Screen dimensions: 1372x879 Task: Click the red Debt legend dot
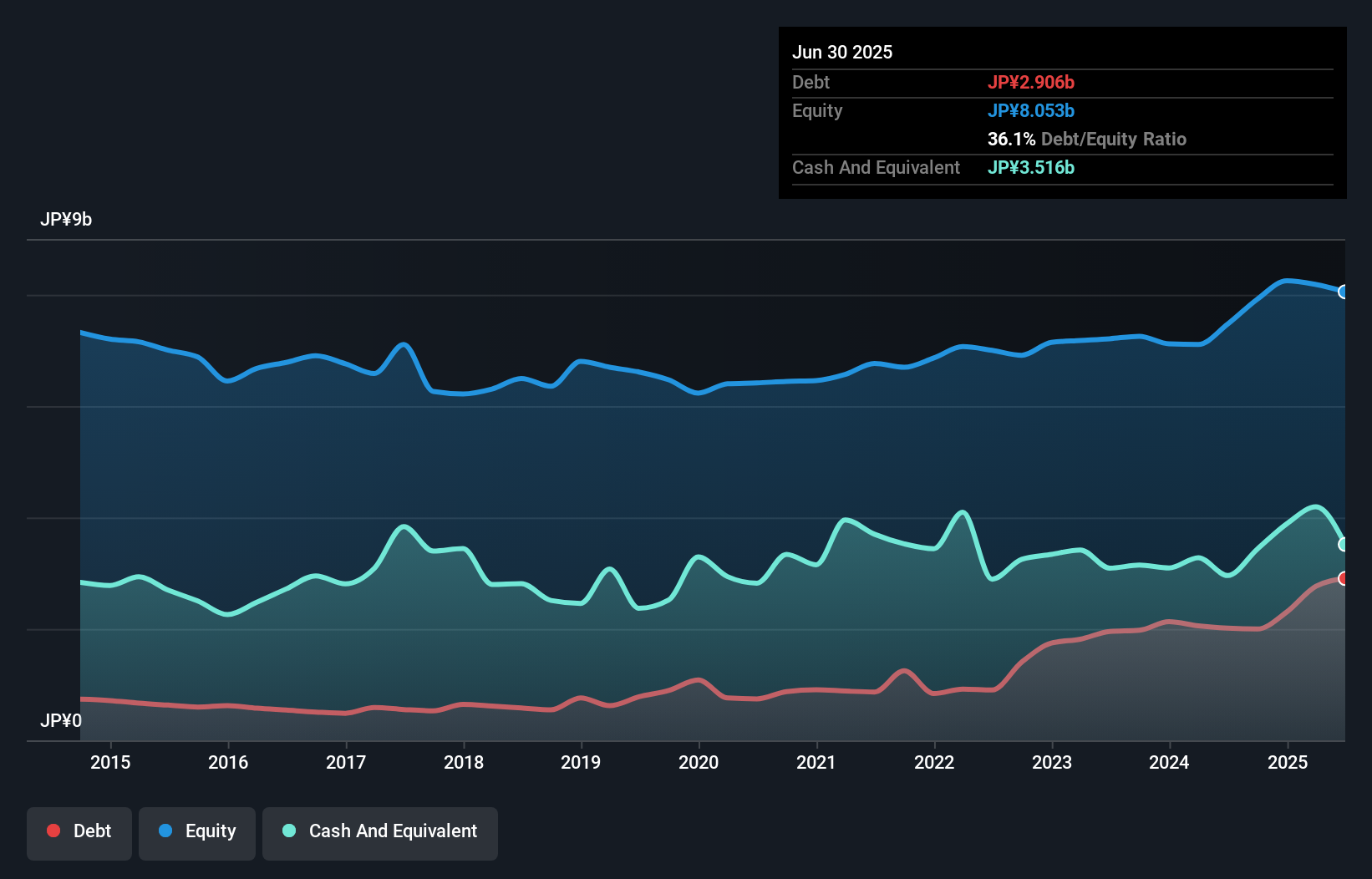[x=53, y=831]
